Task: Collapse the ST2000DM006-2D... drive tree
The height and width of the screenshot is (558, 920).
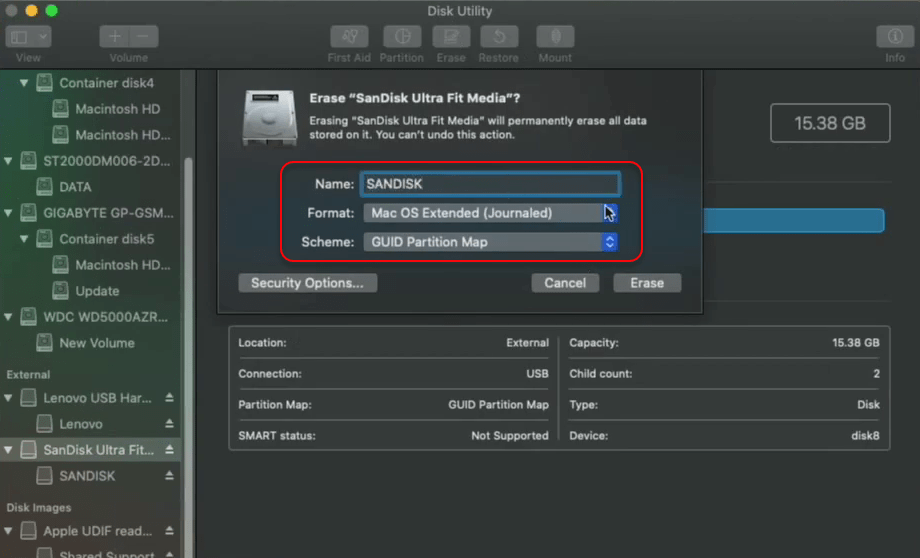Action: [8, 161]
